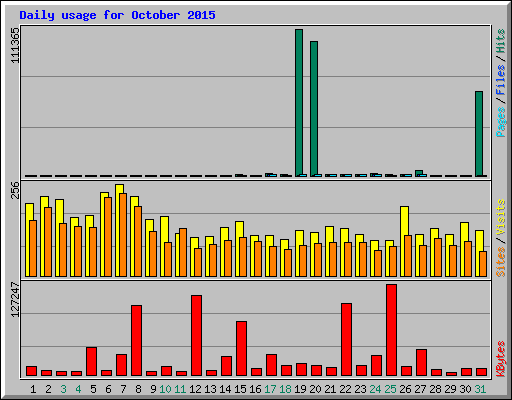The height and width of the screenshot is (400, 512).
Task: Click the 'Hits' legend label
Action: tap(501, 41)
